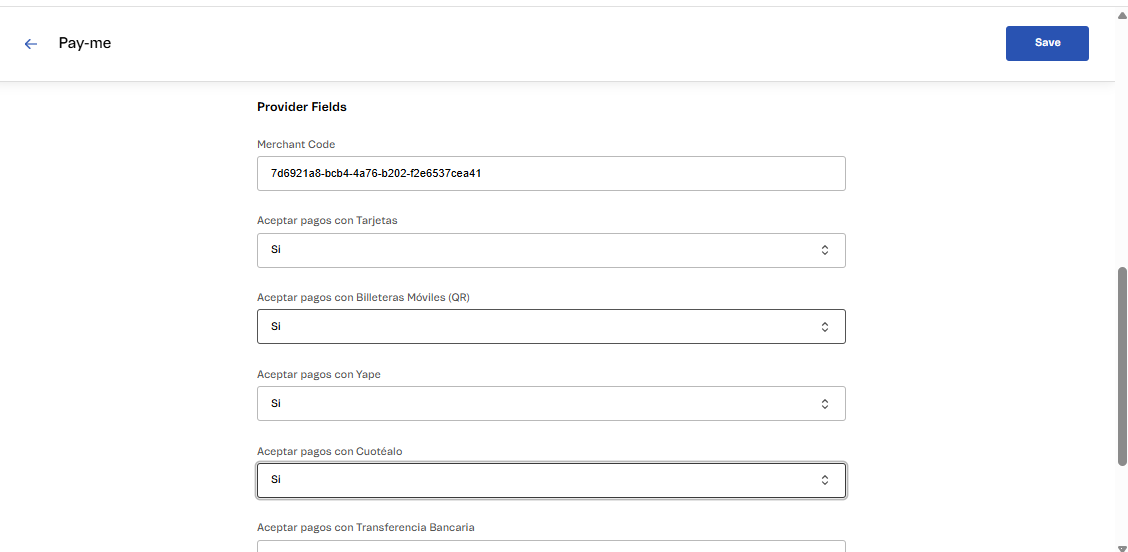Go back using the left arrow icon
The width and height of the screenshot is (1128, 552).
(x=31, y=44)
